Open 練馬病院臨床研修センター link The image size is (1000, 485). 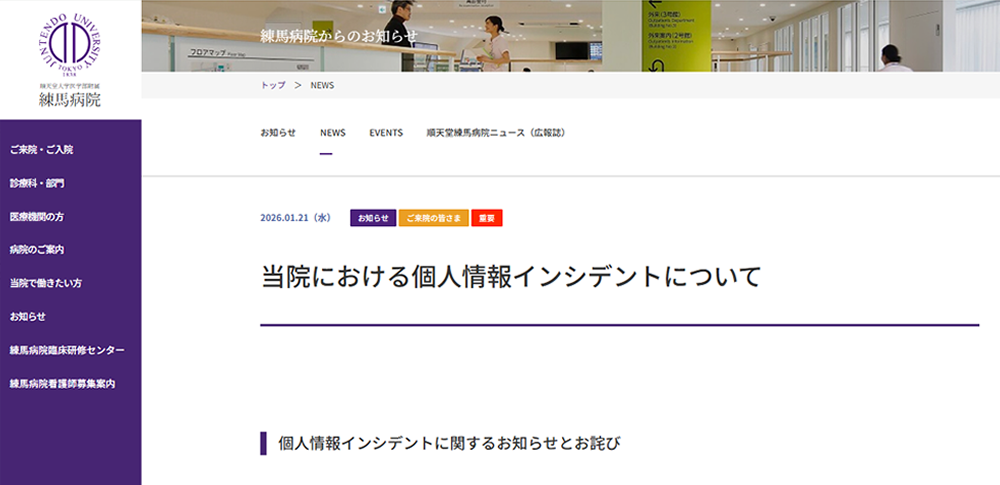click(x=67, y=350)
